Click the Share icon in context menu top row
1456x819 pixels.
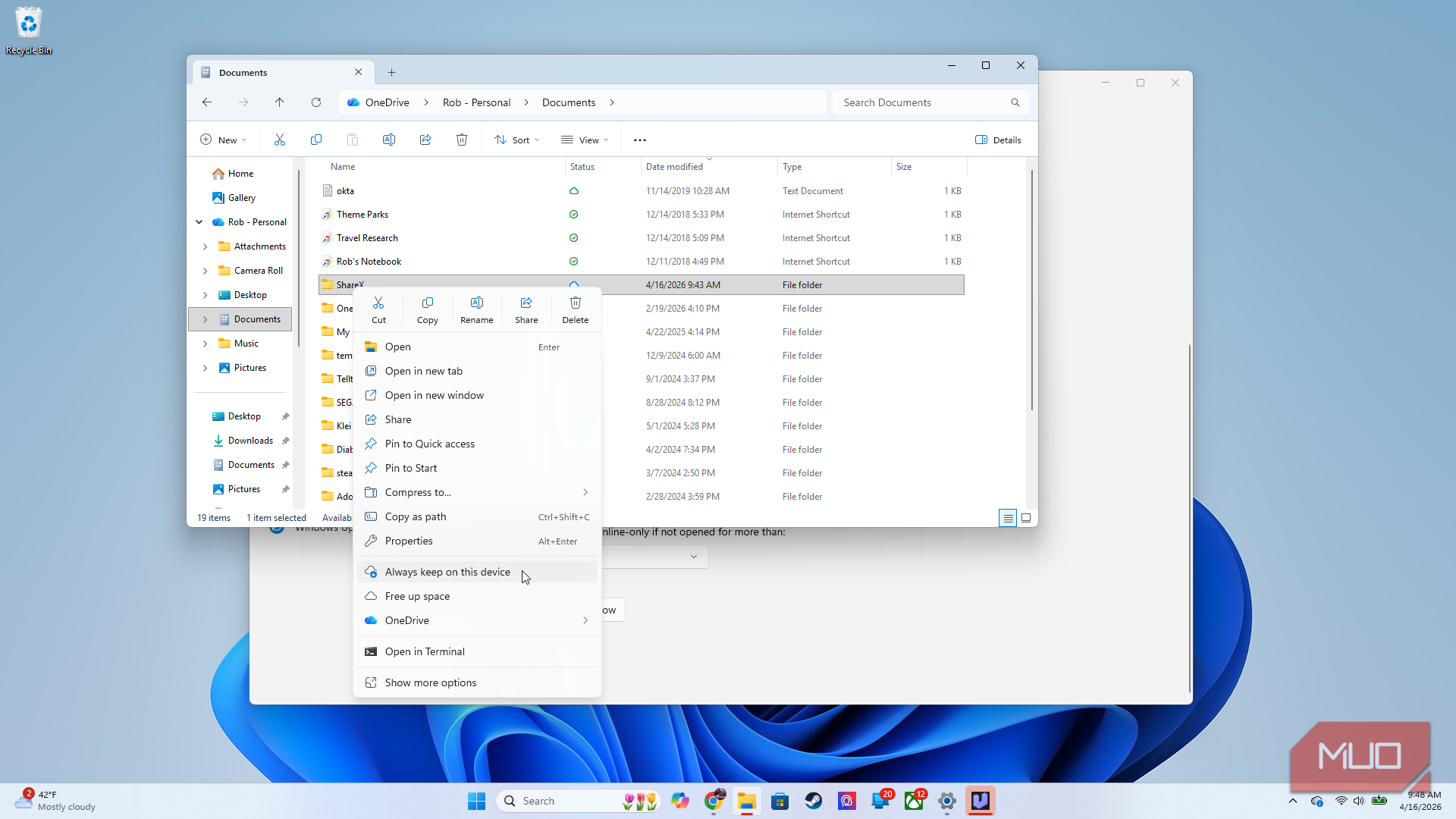pyautogui.click(x=526, y=303)
